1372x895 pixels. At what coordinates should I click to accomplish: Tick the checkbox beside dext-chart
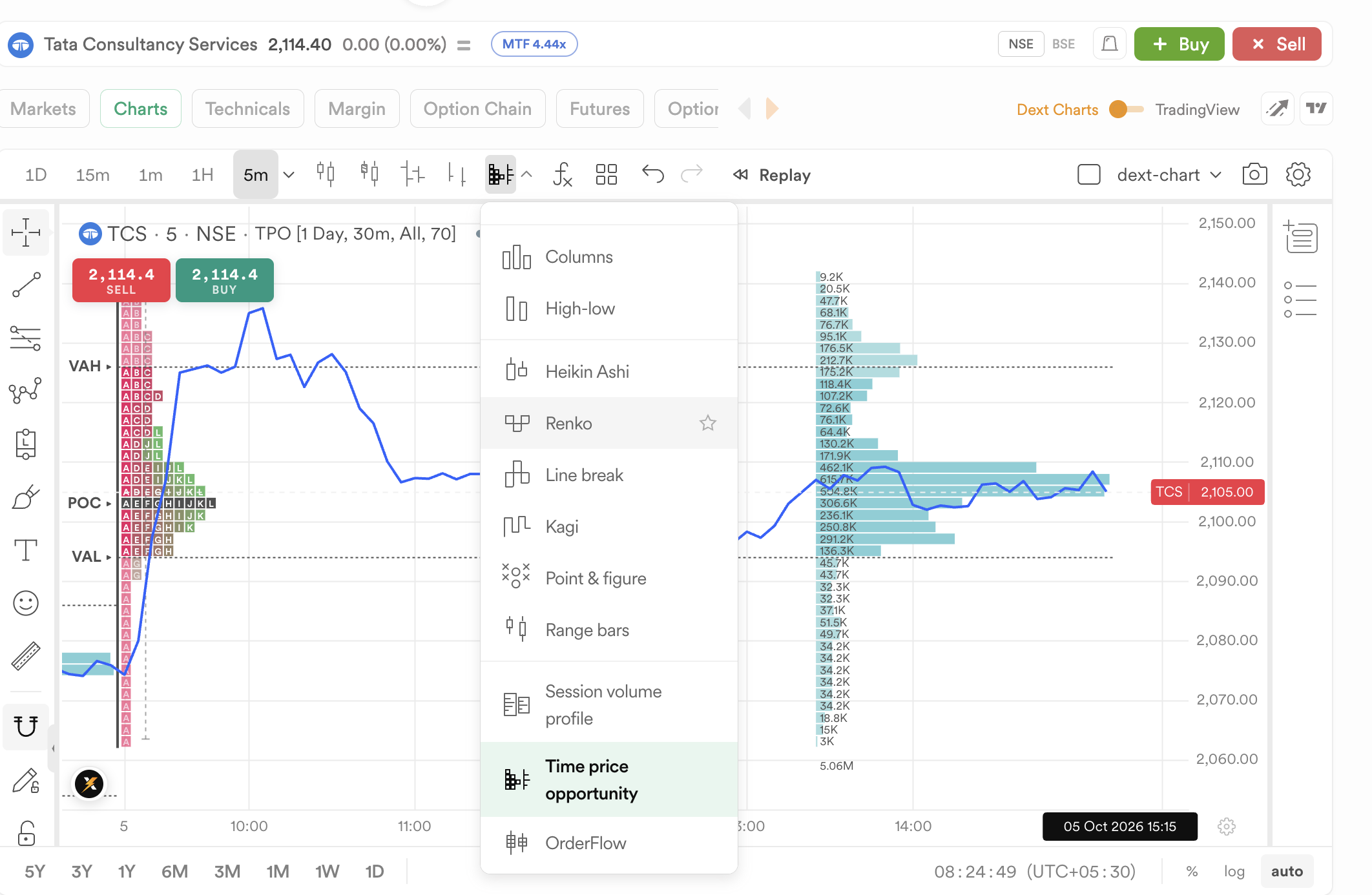pyautogui.click(x=1089, y=174)
